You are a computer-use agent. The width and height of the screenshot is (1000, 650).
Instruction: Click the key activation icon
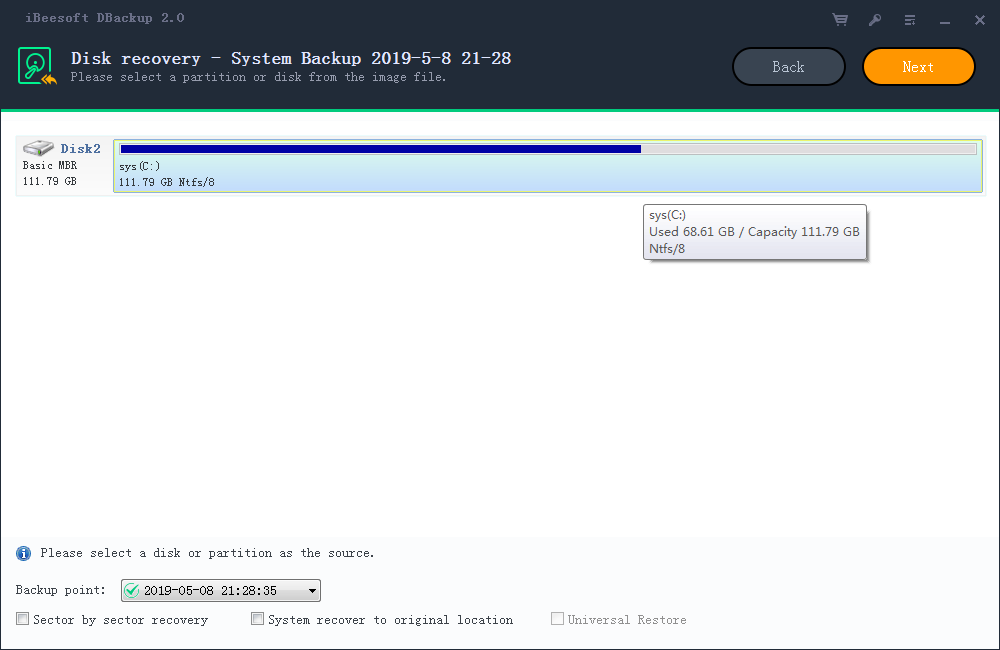(x=875, y=20)
